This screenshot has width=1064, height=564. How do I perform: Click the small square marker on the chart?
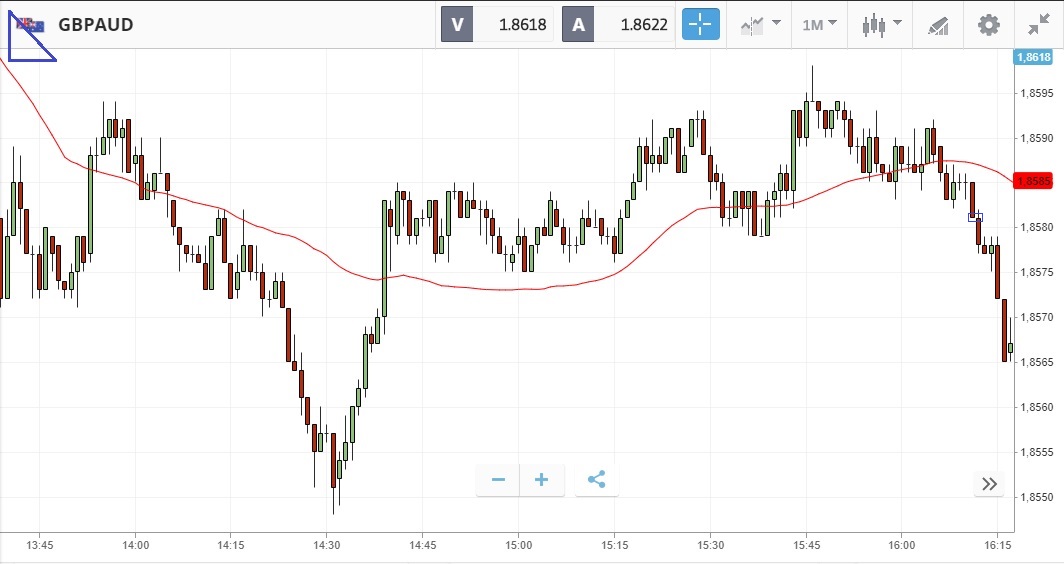(976, 216)
